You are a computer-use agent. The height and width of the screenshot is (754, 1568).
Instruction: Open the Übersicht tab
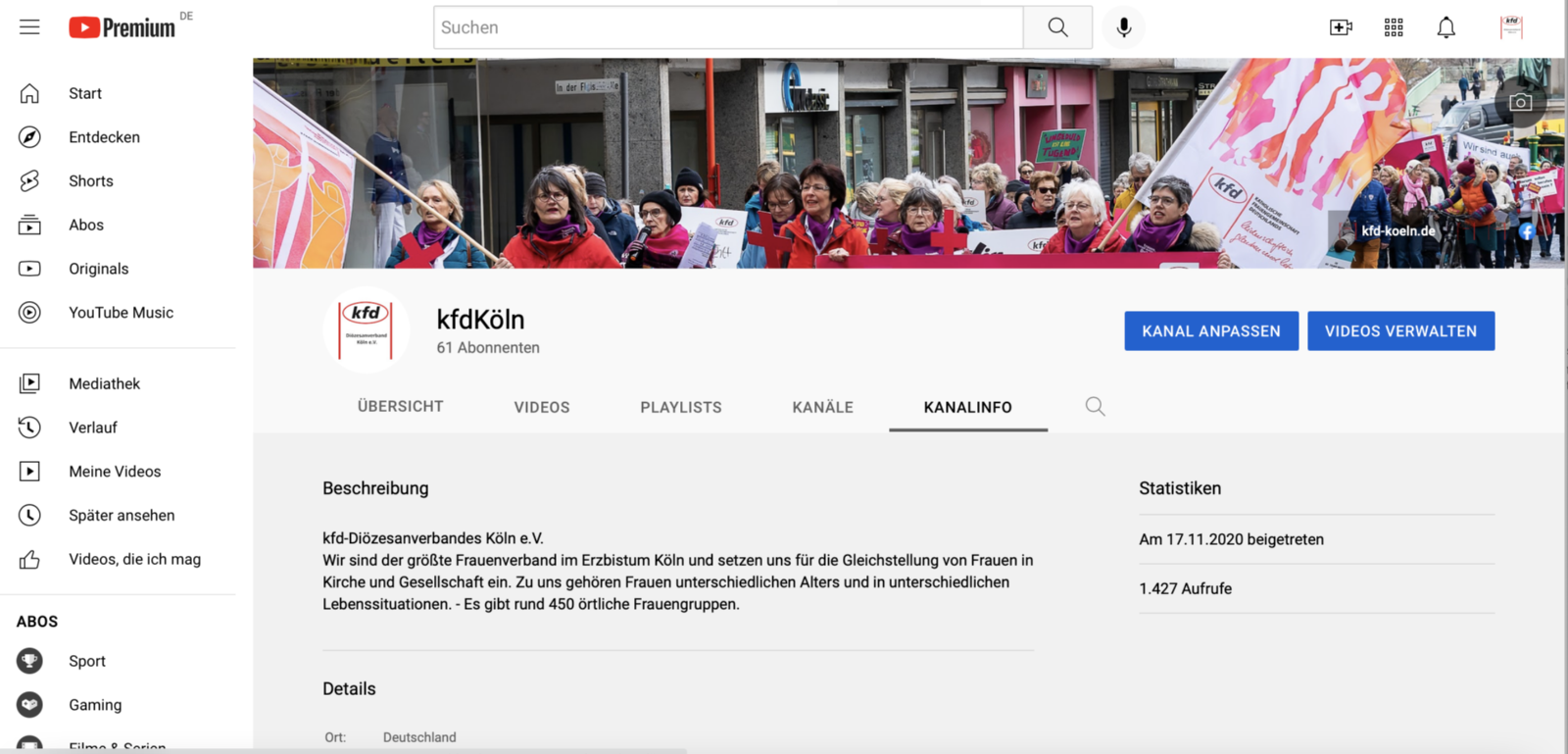click(400, 407)
